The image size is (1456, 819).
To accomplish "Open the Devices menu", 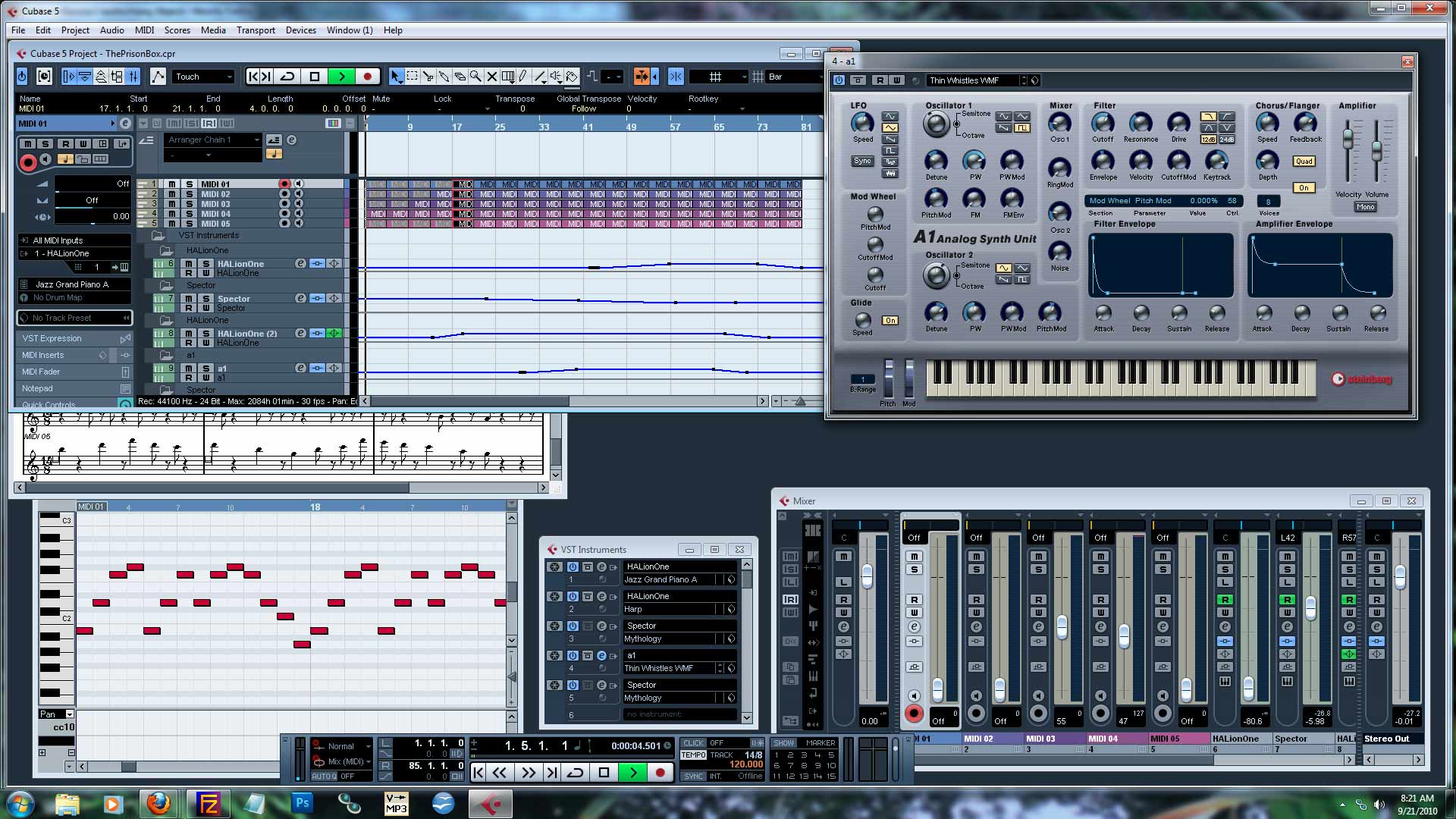I will coord(300,30).
